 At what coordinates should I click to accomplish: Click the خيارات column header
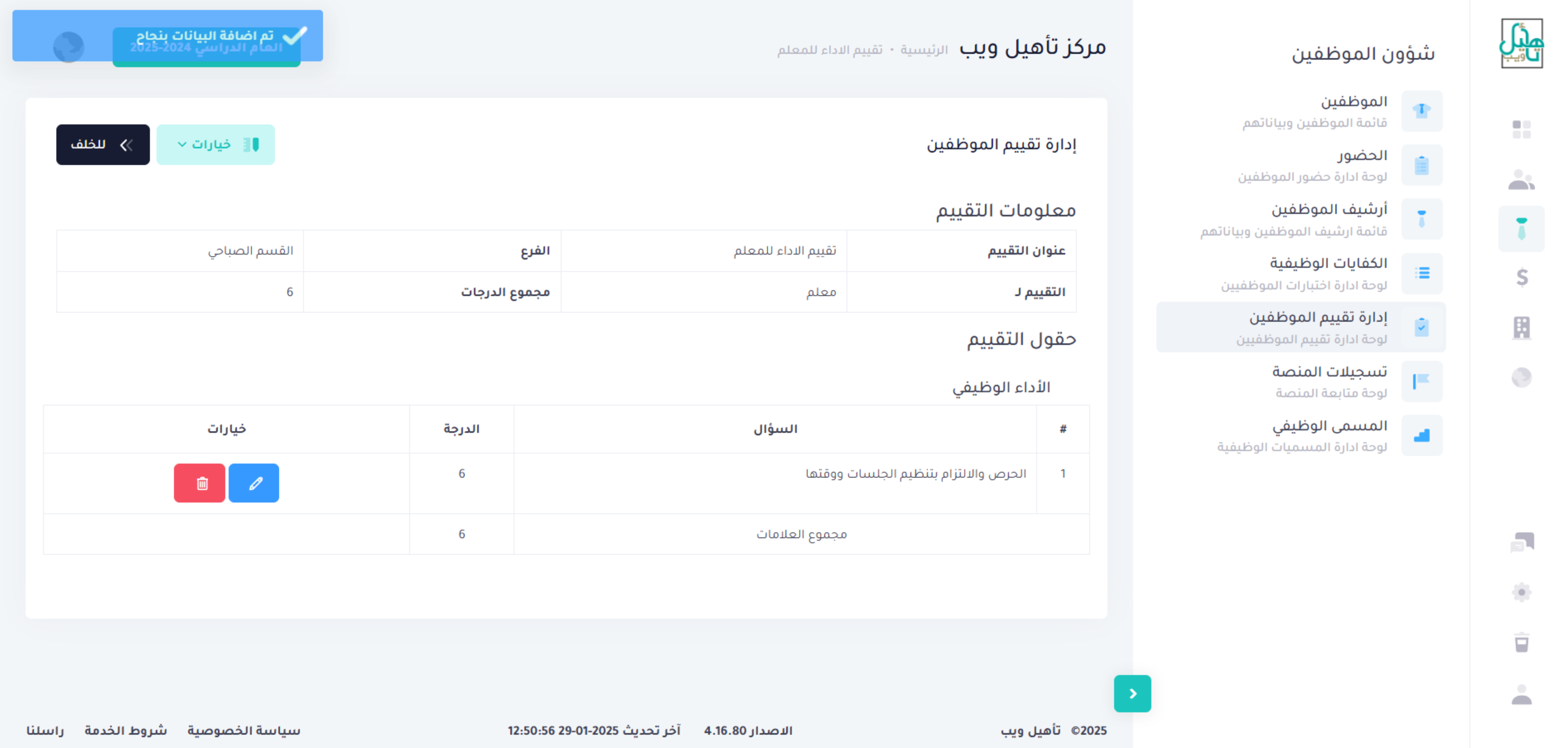(226, 429)
